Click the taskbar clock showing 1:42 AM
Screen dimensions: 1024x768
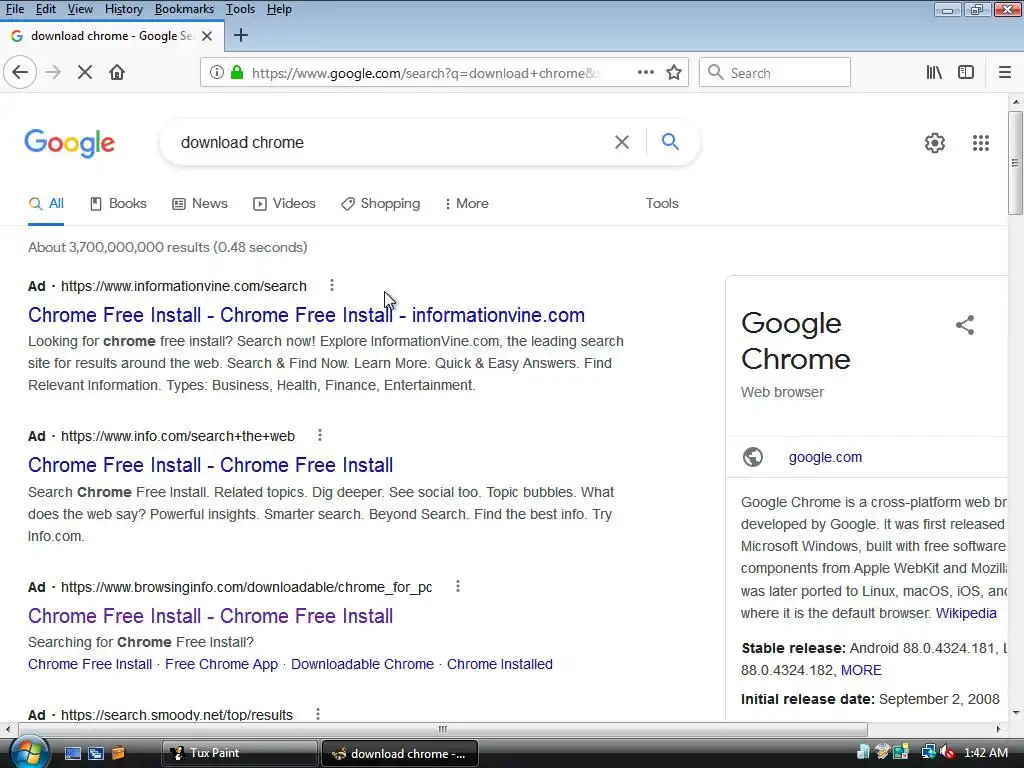(985, 753)
